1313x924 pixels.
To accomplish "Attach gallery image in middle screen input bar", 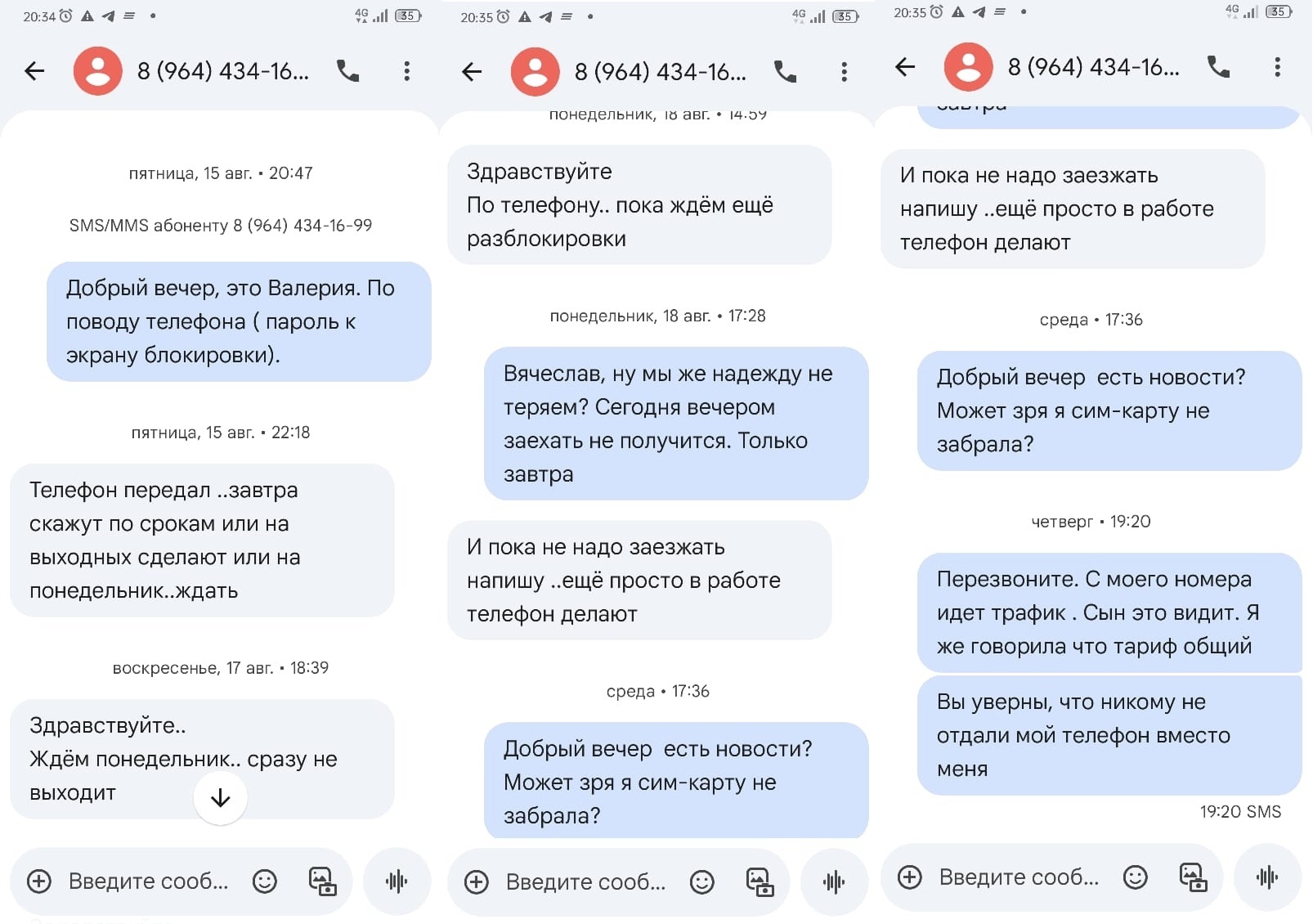I will (x=760, y=881).
